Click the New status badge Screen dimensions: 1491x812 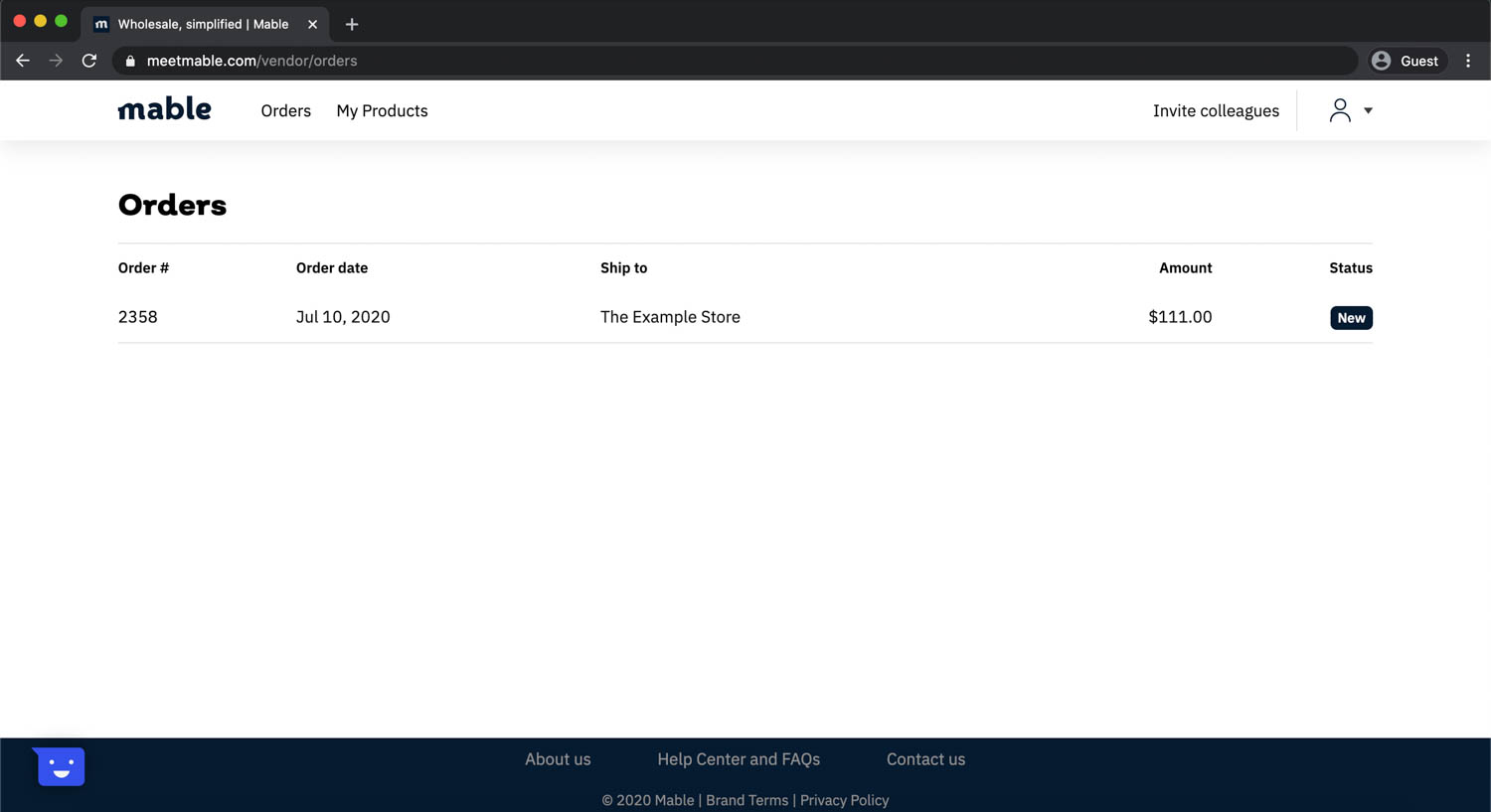point(1351,318)
